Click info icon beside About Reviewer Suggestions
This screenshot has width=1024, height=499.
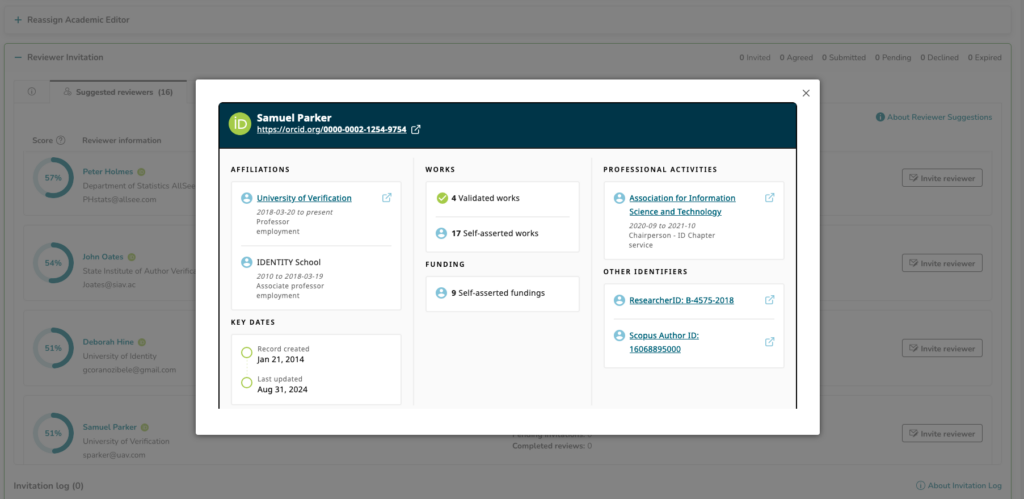(x=880, y=118)
